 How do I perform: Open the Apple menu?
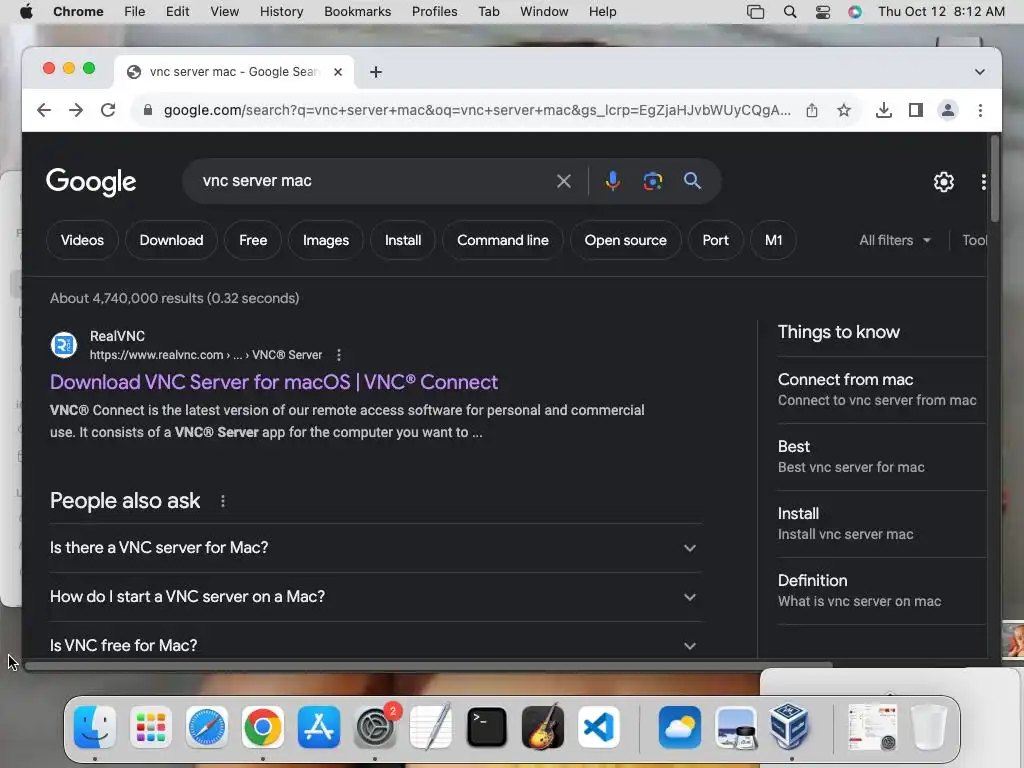pyautogui.click(x=26, y=12)
